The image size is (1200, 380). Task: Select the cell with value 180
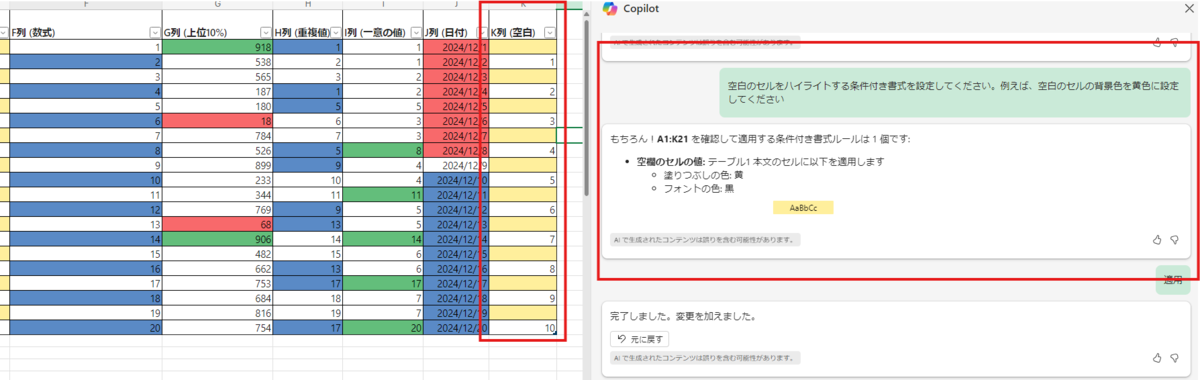pos(217,106)
